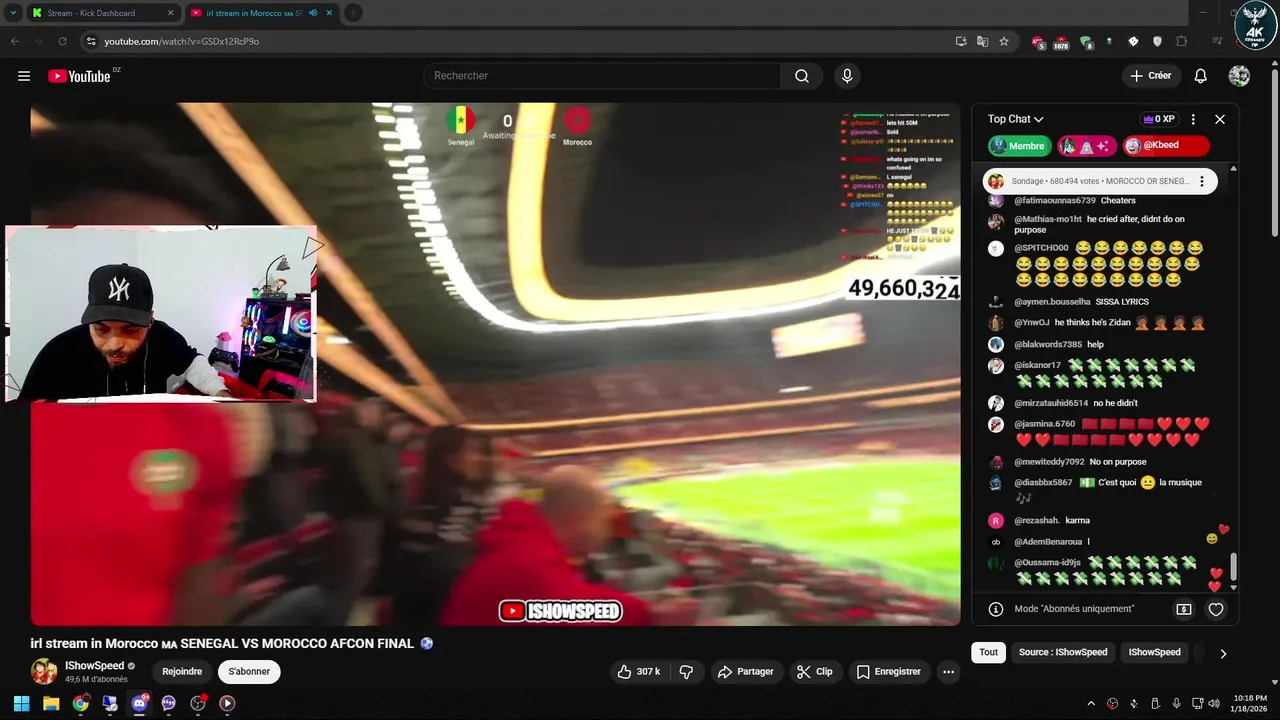Share the video via Partager

745,672
